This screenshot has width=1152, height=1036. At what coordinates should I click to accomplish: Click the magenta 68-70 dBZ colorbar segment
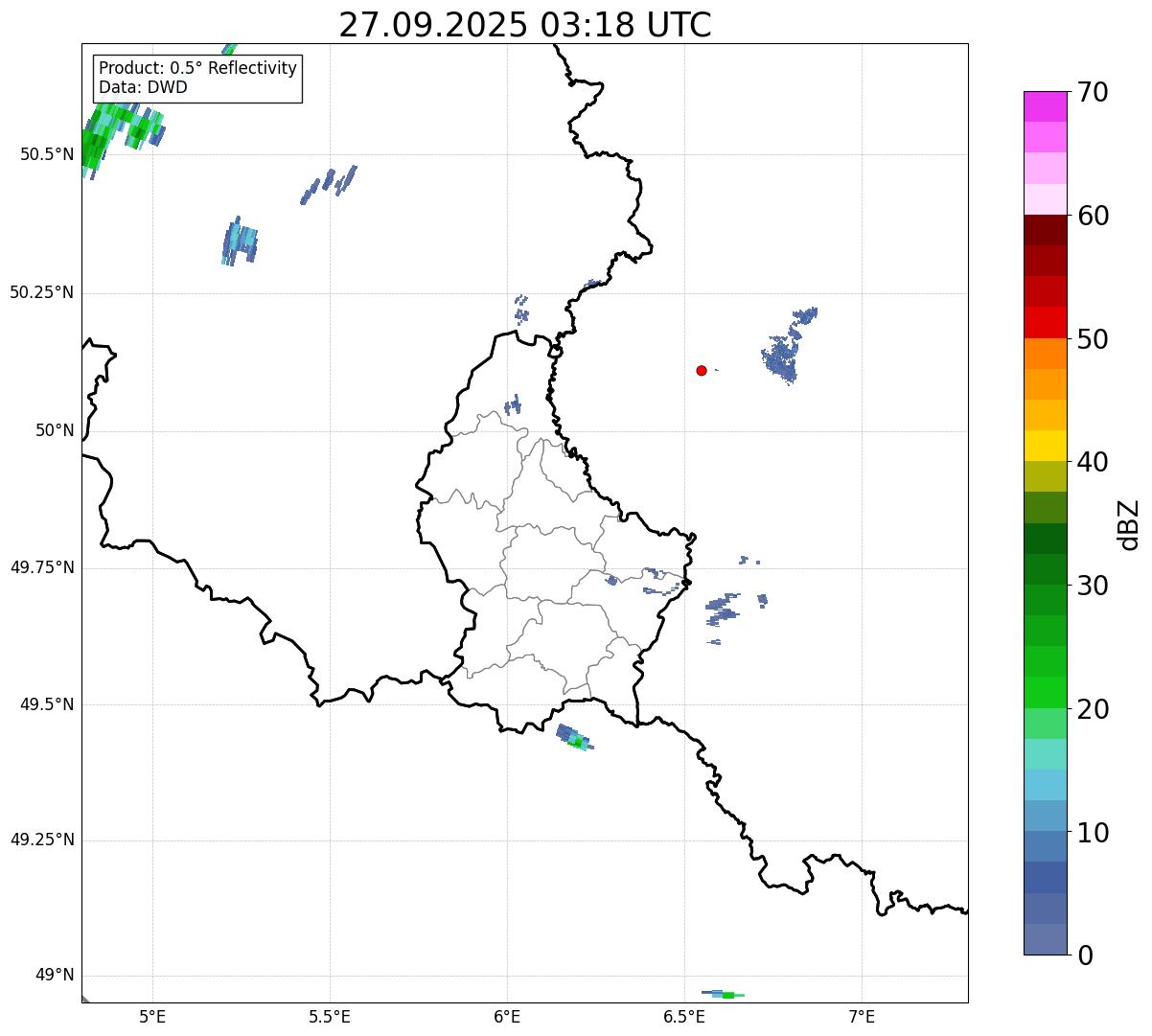click(x=1045, y=106)
